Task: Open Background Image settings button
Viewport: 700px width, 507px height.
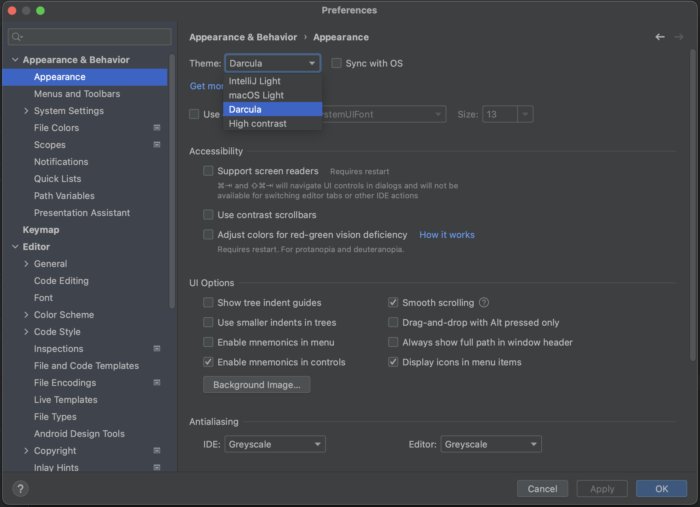Action: 257,385
